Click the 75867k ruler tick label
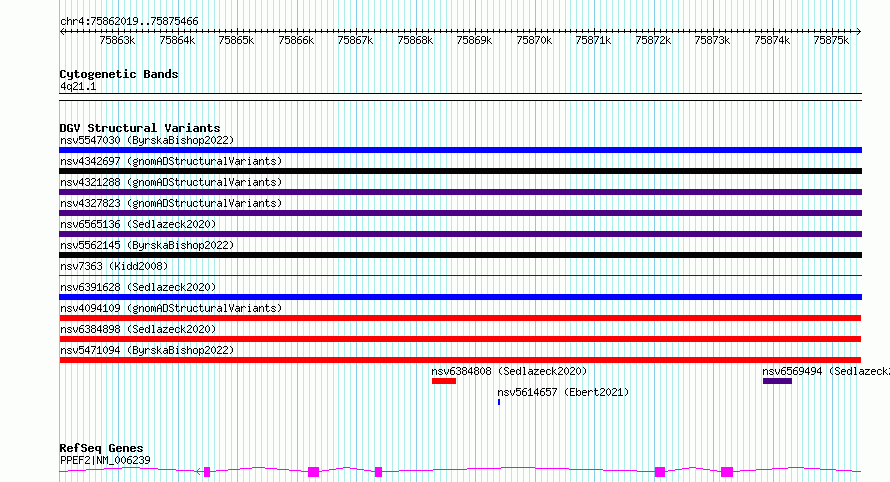This screenshot has height=482, width=890. (x=355, y=40)
